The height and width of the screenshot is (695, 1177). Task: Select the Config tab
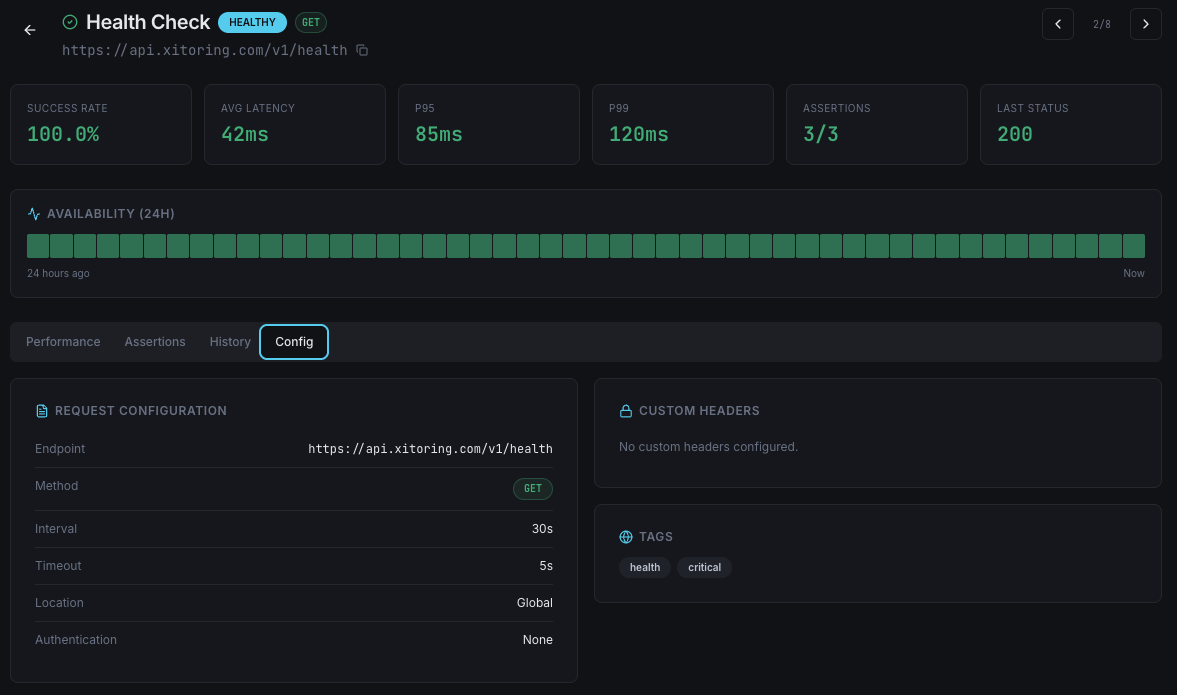[294, 341]
